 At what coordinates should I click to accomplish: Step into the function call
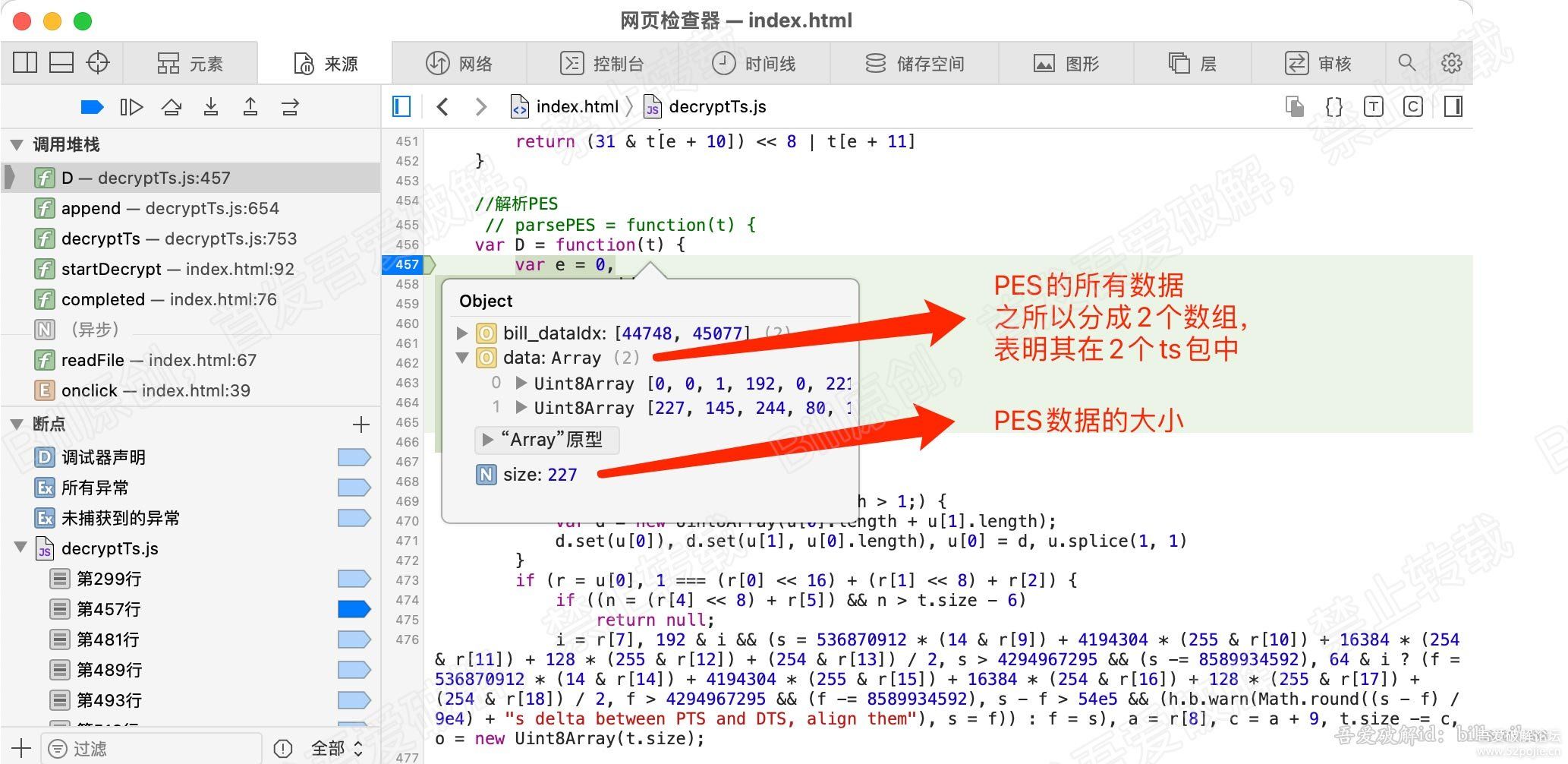(211, 106)
